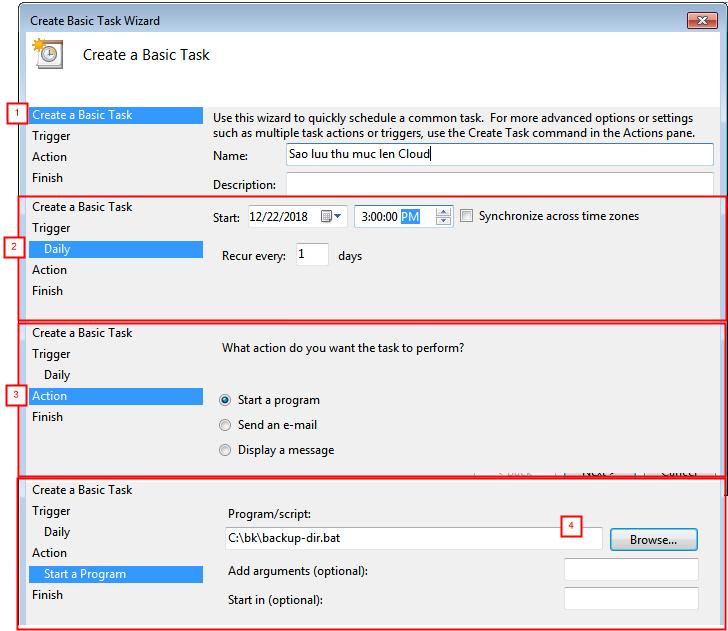Screen dimensions: 728x631
Task: Select the Start a program option
Action: (225, 400)
